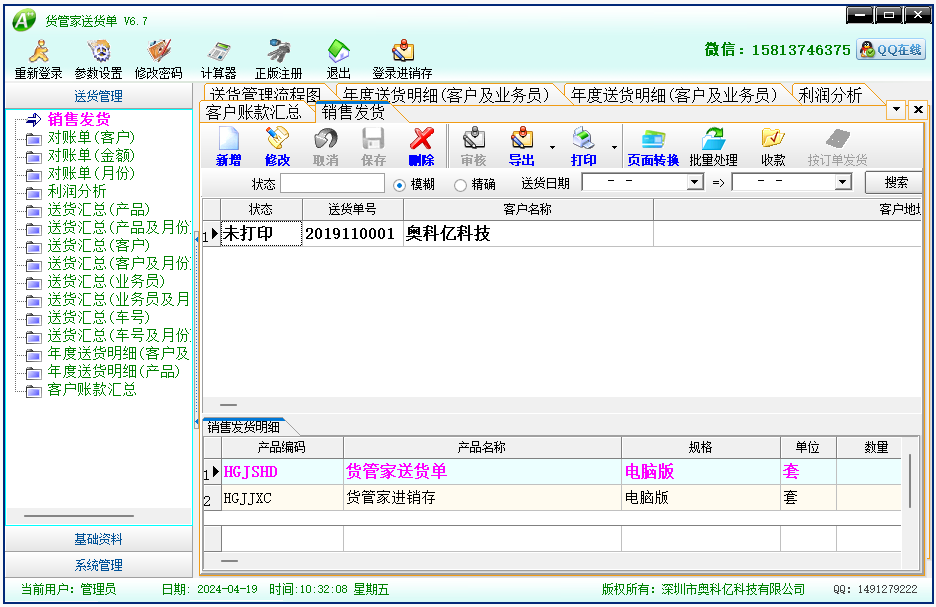The width and height of the screenshot is (936, 607).
Task: Expand the 打印 print dropdown arrow
Action: (613, 148)
